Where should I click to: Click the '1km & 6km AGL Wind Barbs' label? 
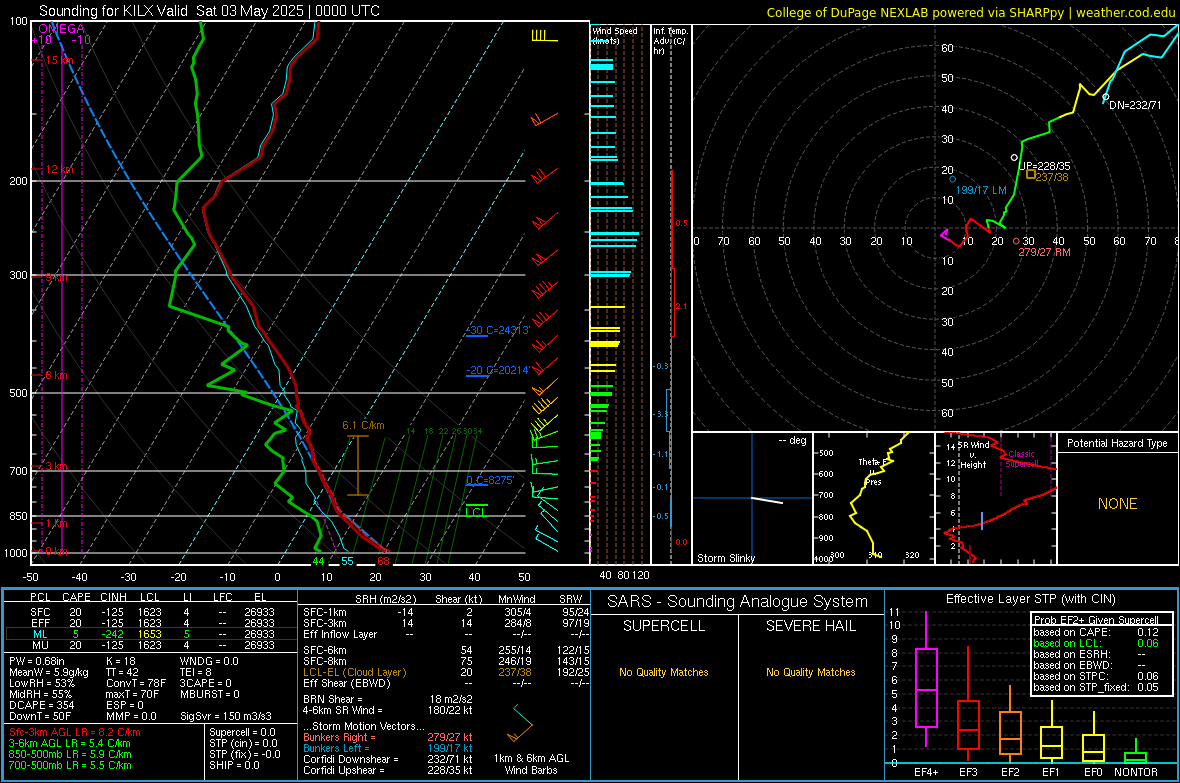(531, 764)
